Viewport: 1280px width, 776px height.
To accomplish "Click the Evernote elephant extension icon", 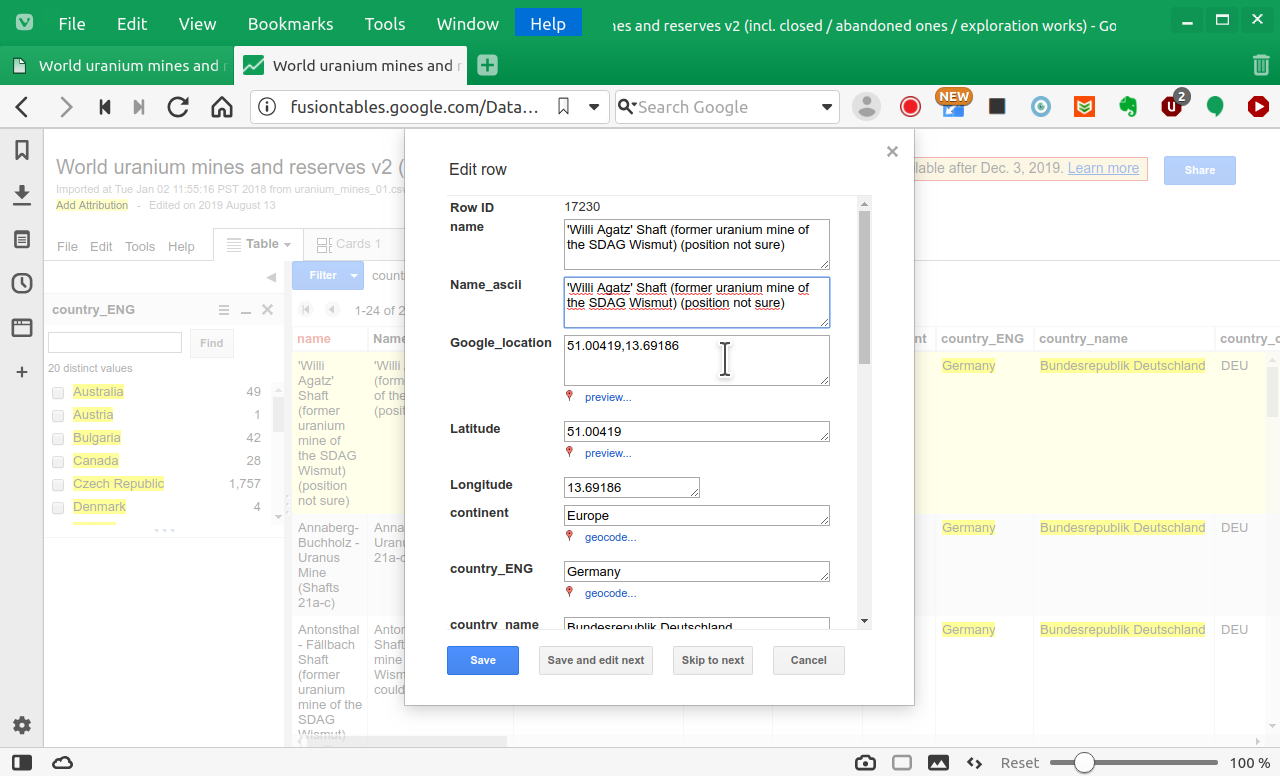I will pyautogui.click(x=1128, y=107).
